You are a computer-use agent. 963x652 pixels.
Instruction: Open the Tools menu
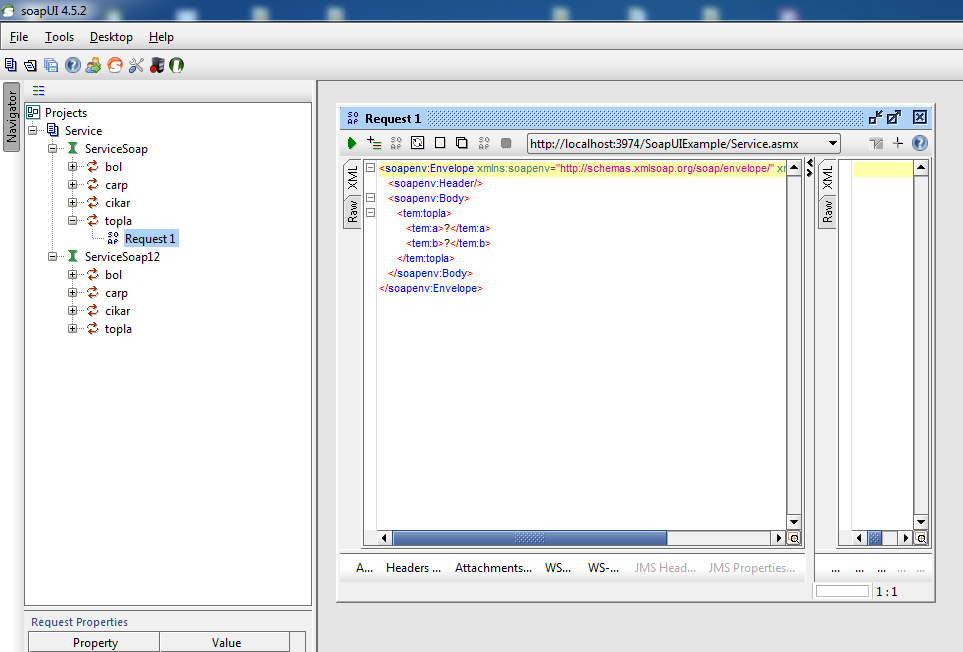[59, 37]
